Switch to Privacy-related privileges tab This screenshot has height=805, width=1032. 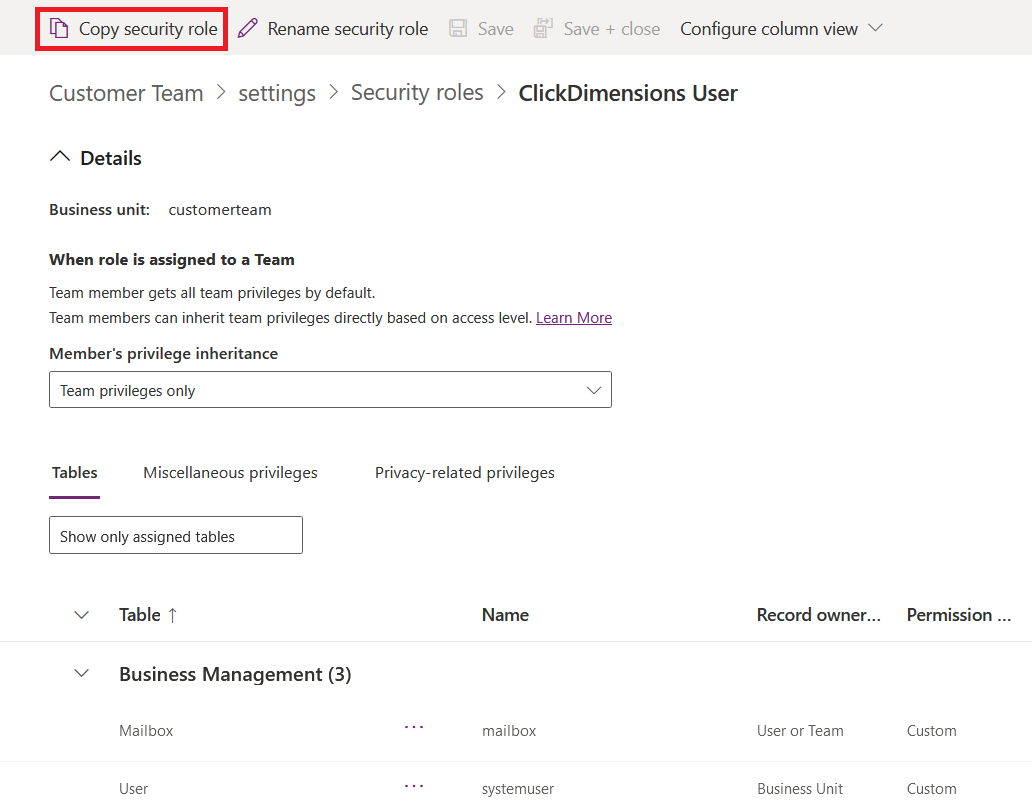465,473
